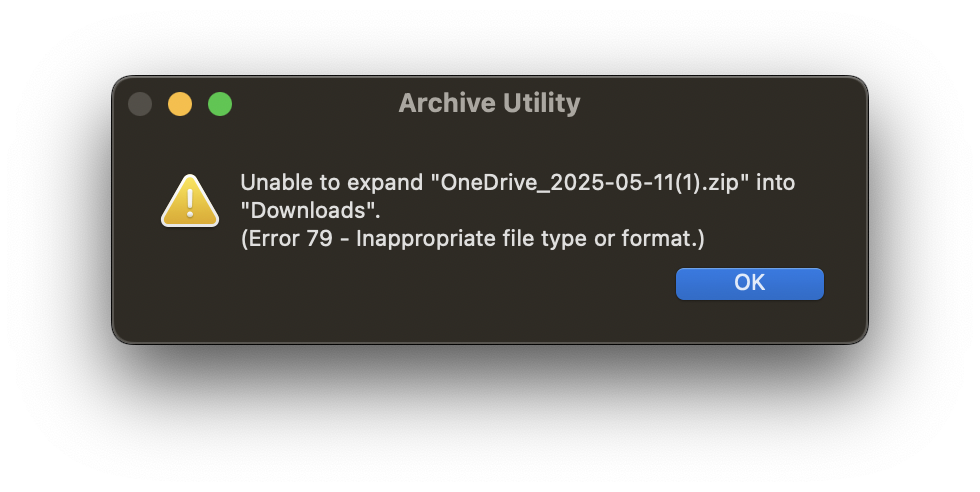
Task: Click the Archive Utility window title
Action: (489, 103)
